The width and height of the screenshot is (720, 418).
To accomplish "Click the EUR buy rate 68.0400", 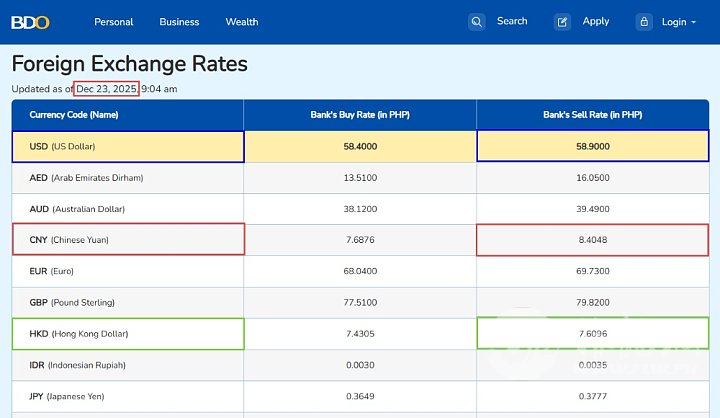I will tap(359, 271).
